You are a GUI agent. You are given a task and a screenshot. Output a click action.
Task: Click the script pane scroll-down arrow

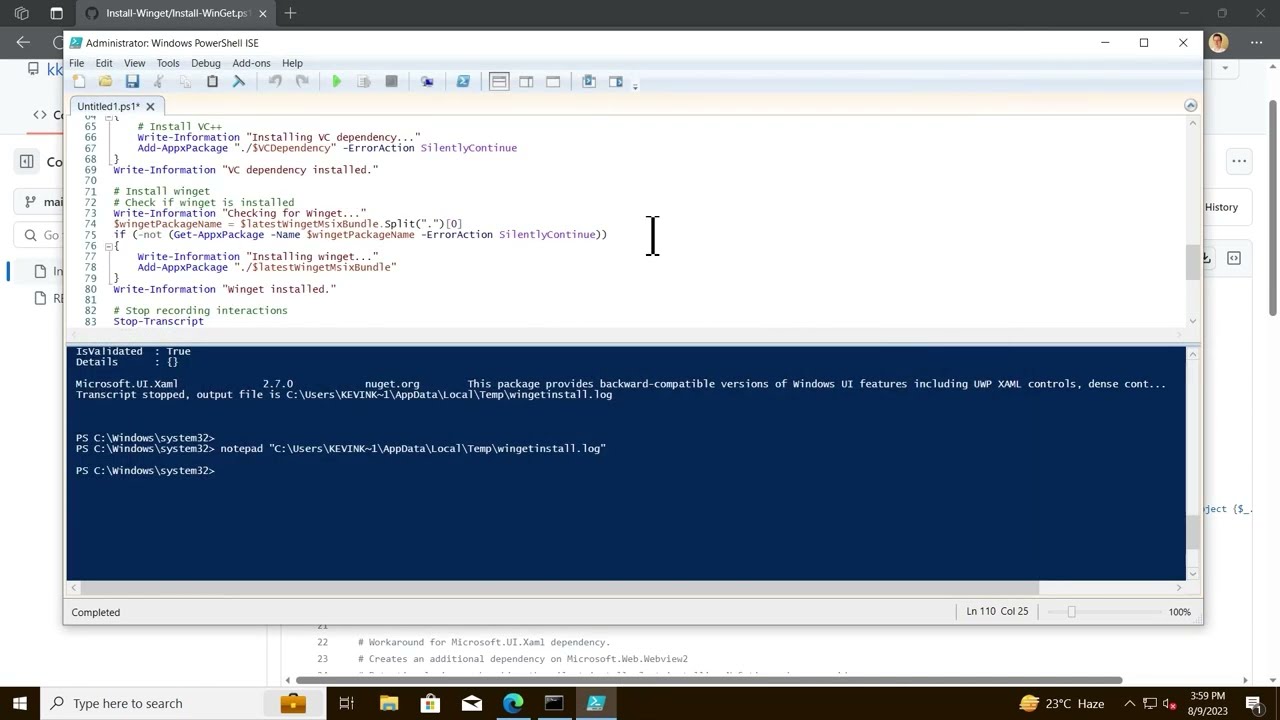(x=1192, y=320)
